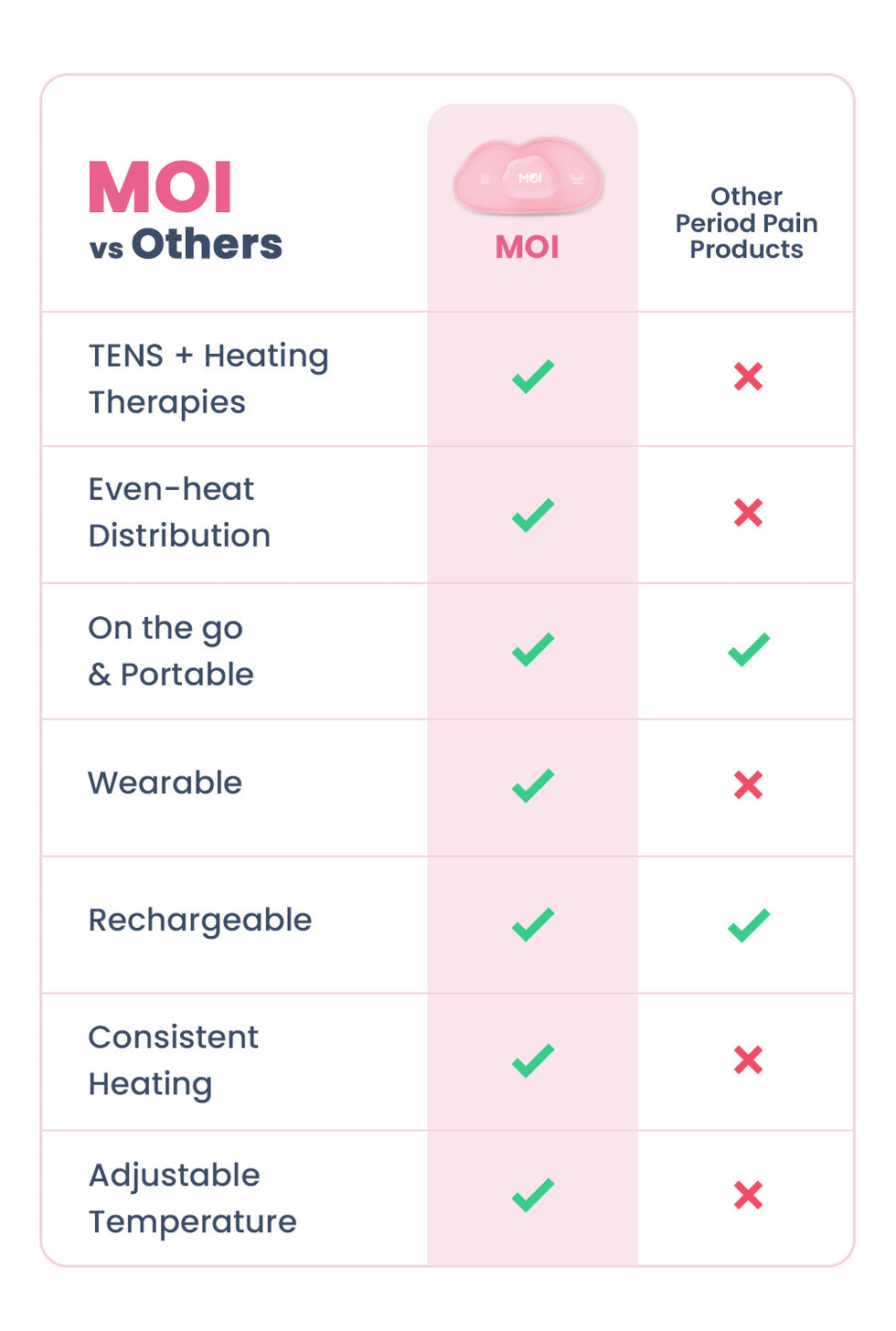This screenshot has width=896, height=1331.
Task: Click Others green checkmark for On the go
Action: click(x=749, y=650)
